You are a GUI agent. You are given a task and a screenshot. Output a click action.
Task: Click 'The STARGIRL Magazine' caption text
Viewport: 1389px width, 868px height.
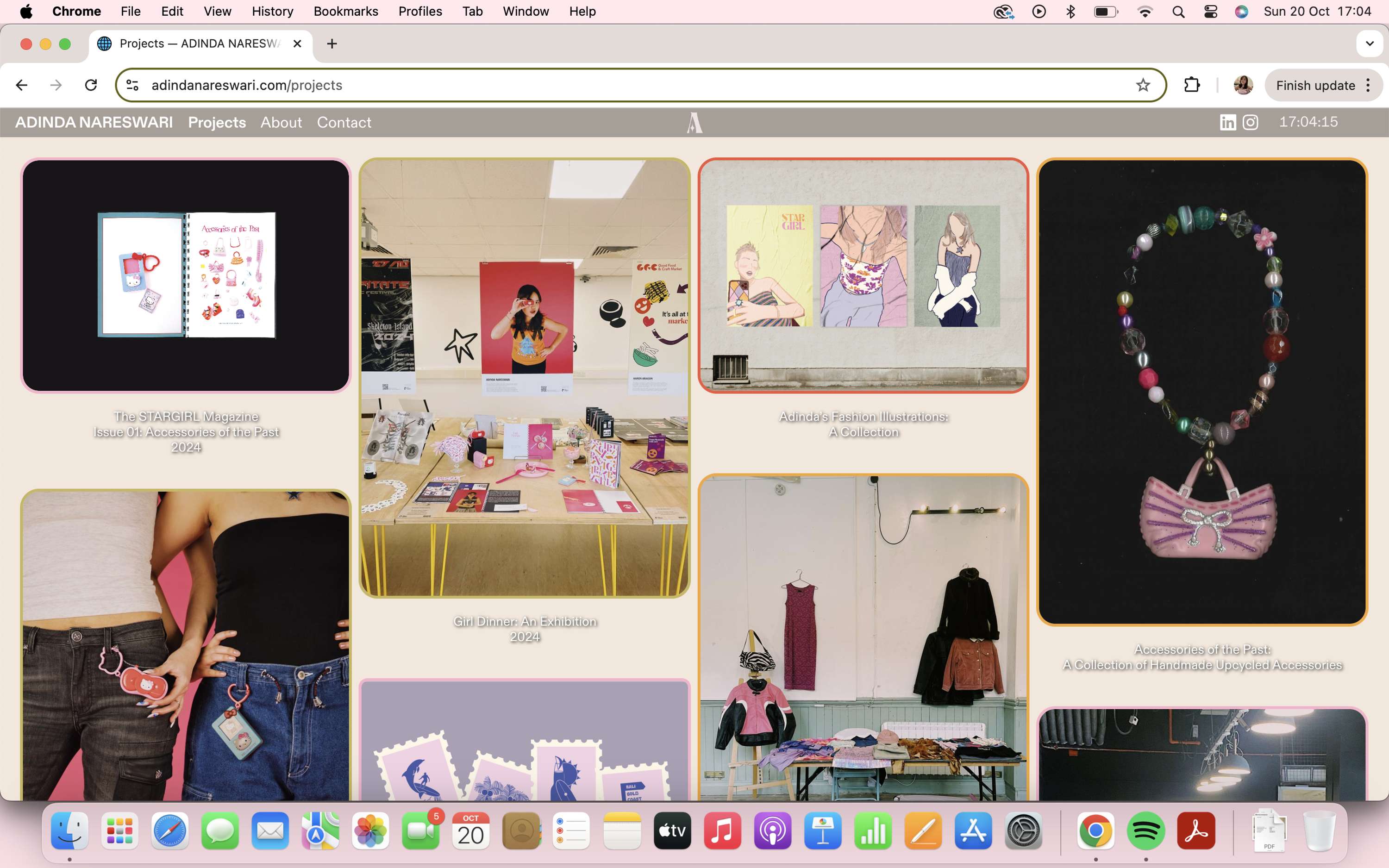(186, 416)
